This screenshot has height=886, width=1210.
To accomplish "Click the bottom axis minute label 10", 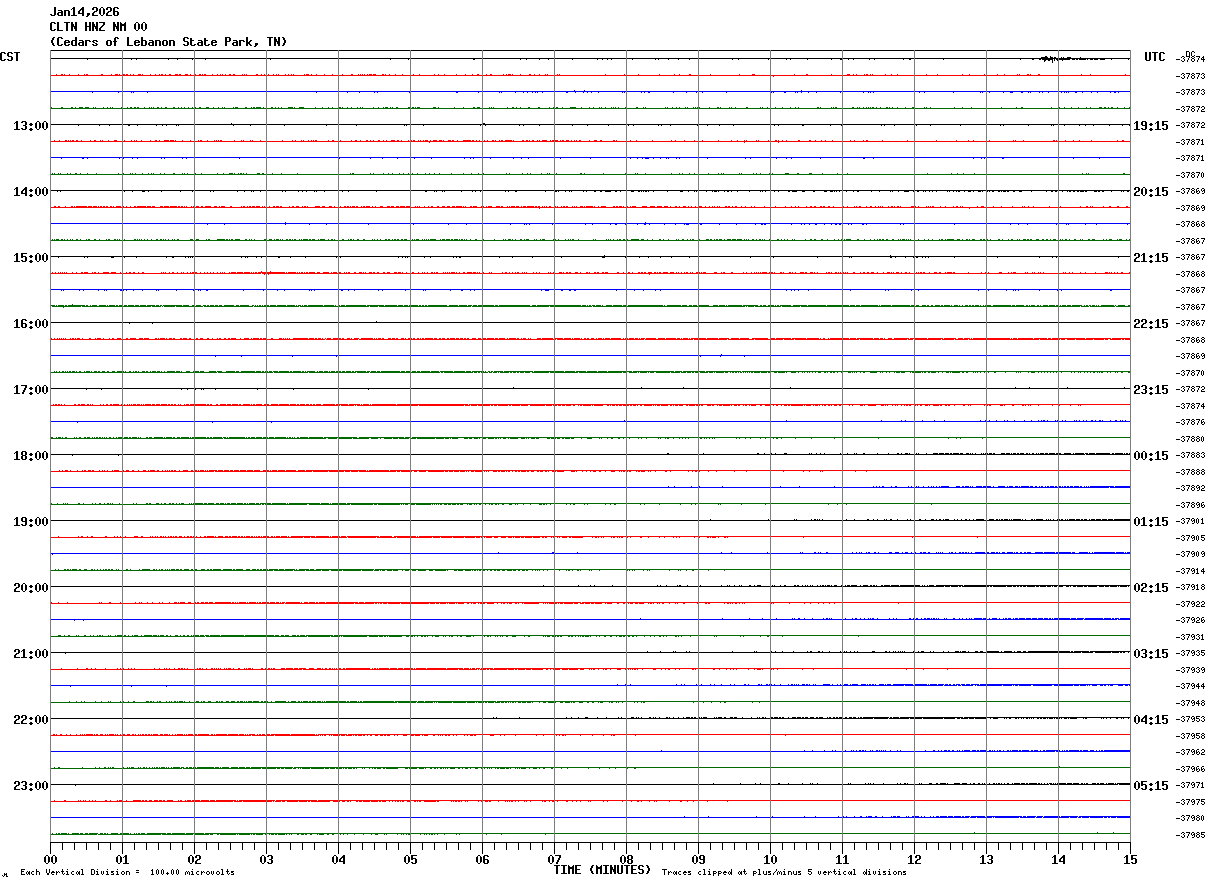I will [771, 859].
